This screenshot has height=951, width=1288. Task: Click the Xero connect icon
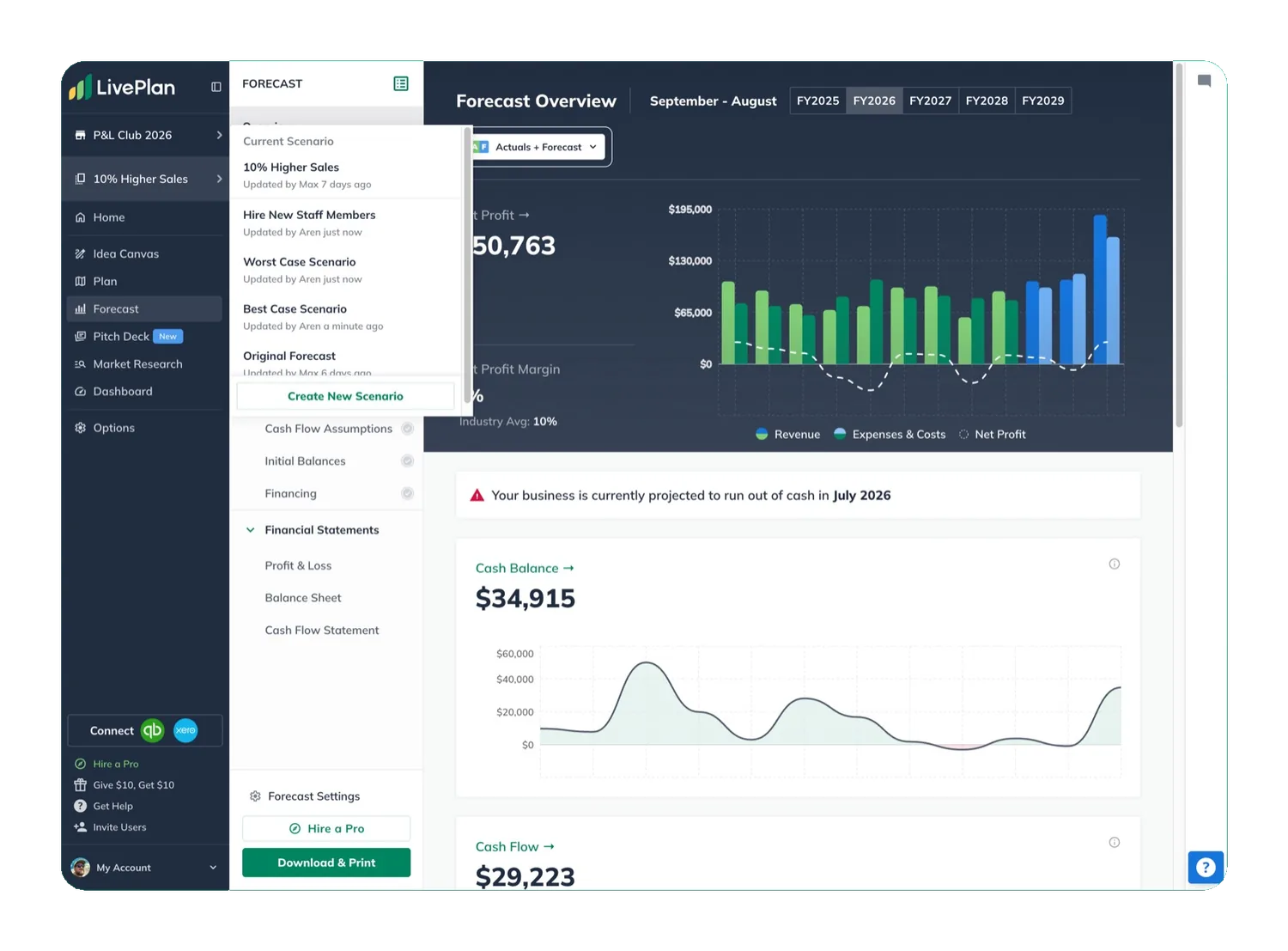(185, 730)
